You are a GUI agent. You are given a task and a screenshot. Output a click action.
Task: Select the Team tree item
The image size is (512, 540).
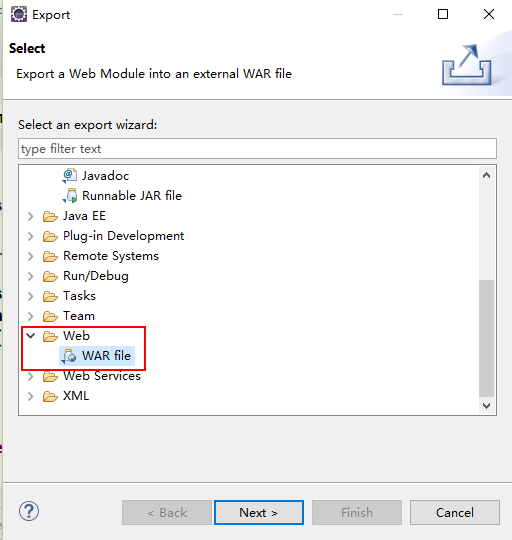pyautogui.click(x=79, y=316)
